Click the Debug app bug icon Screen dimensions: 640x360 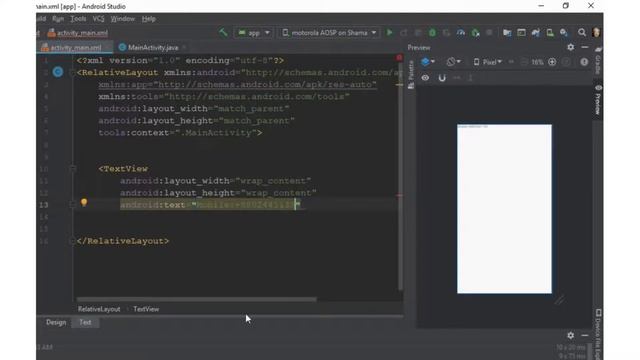pos(432,33)
